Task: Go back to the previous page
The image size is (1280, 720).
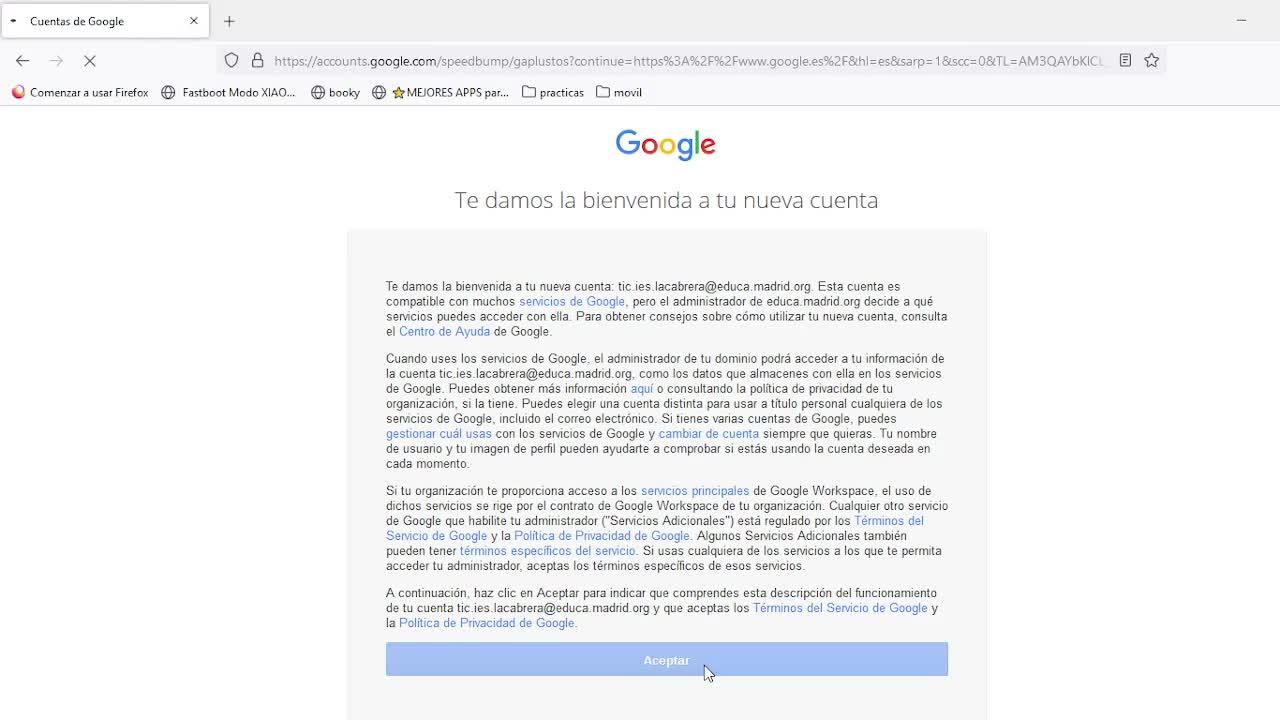Action: coord(22,61)
